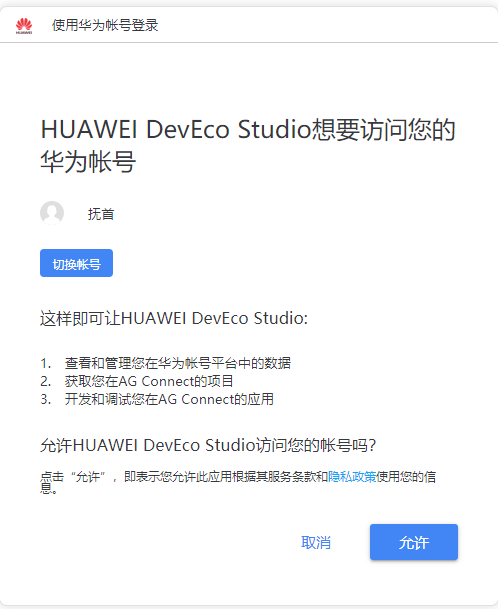The width and height of the screenshot is (498, 609).
Task: Select the username 抚首
Action: 101,214
